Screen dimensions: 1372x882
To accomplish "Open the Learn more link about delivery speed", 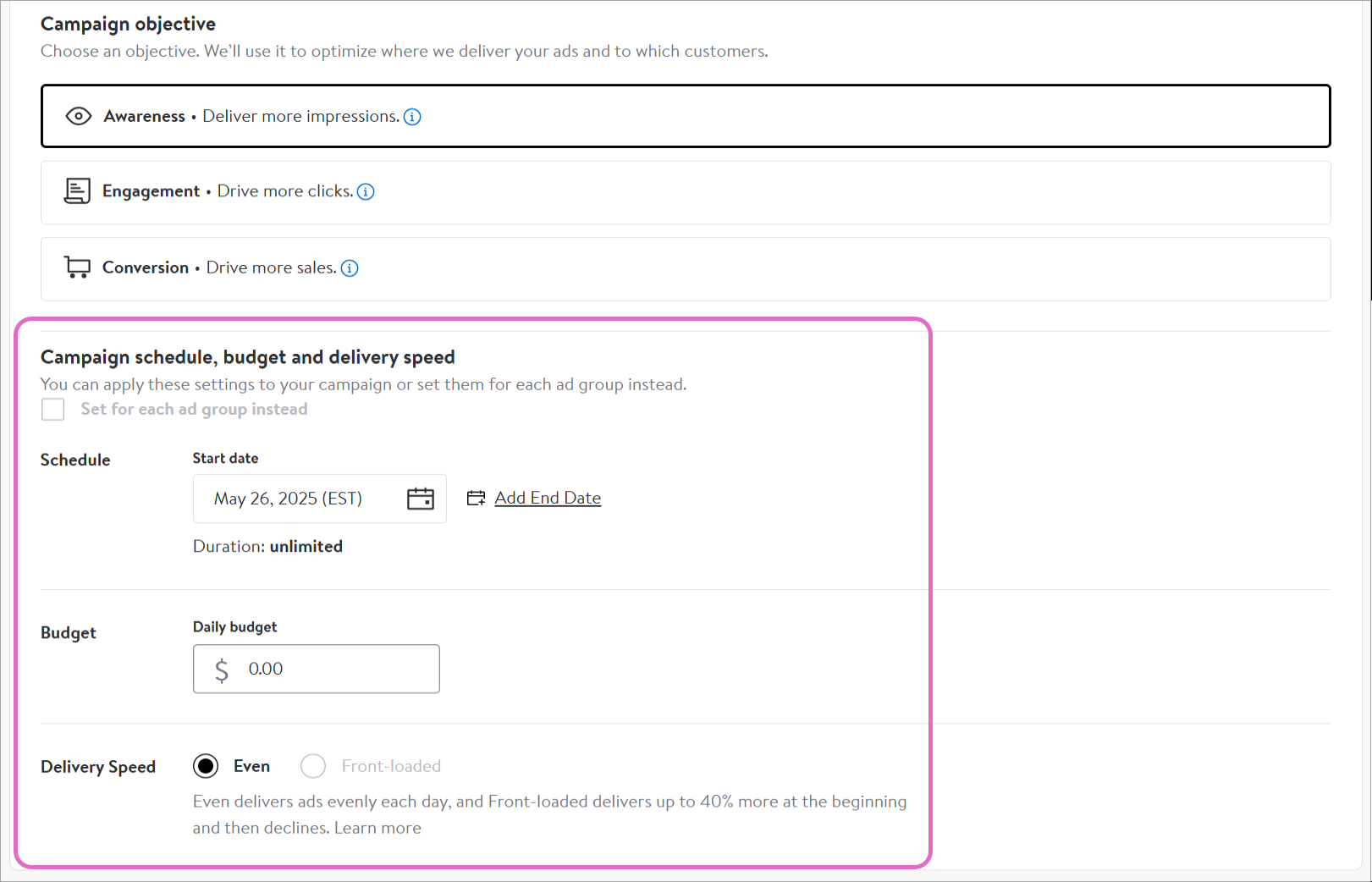I will [x=377, y=828].
